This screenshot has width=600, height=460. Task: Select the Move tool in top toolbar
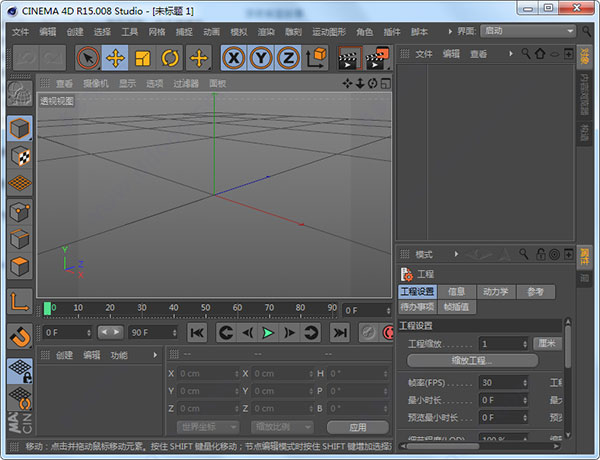(115, 58)
